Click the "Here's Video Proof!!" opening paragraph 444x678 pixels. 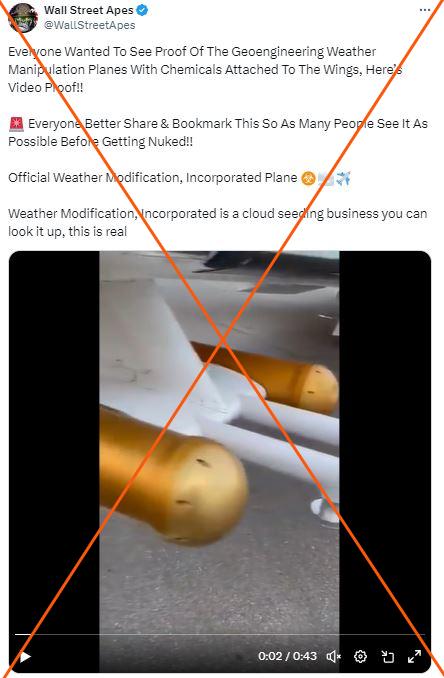205,70
